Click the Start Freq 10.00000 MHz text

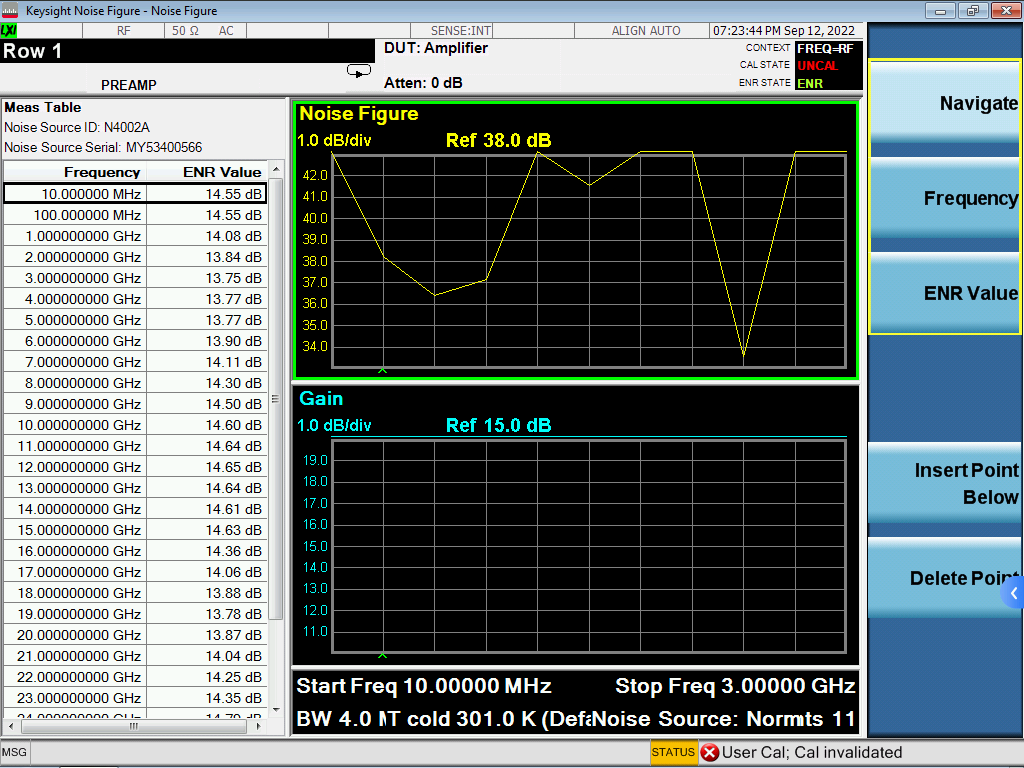pyautogui.click(x=424, y=686)
